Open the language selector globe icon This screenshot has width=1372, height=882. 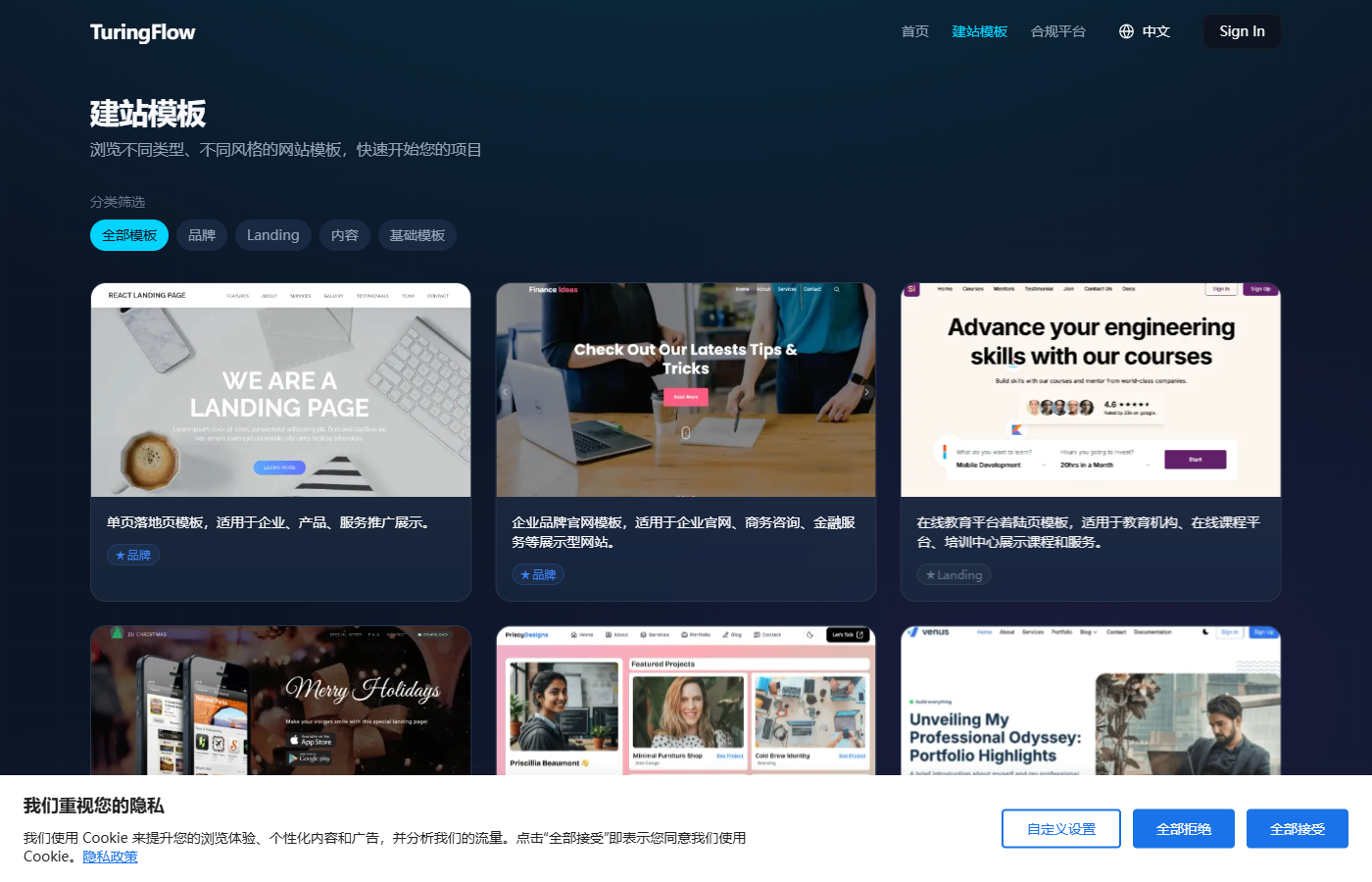pos(1125,30)
